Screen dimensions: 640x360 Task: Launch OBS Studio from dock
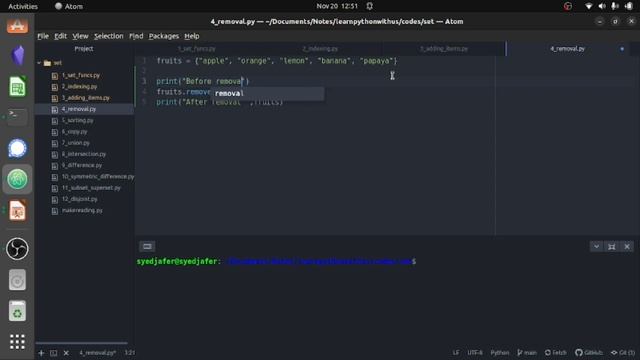click(17, 249)
